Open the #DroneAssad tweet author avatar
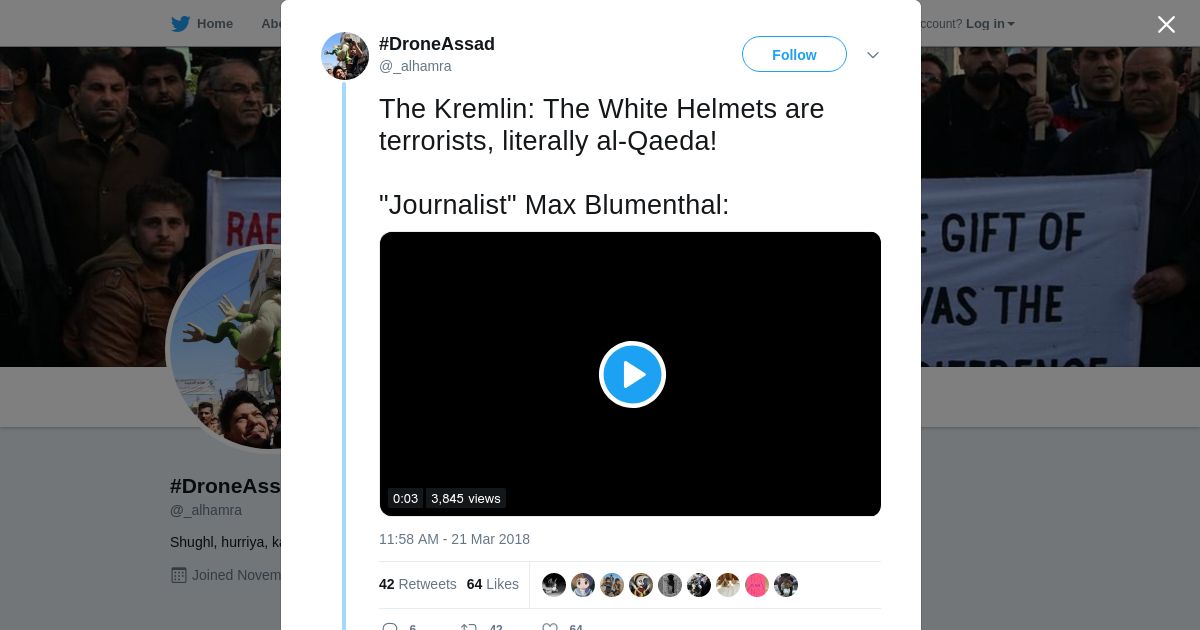 [345, 56]
